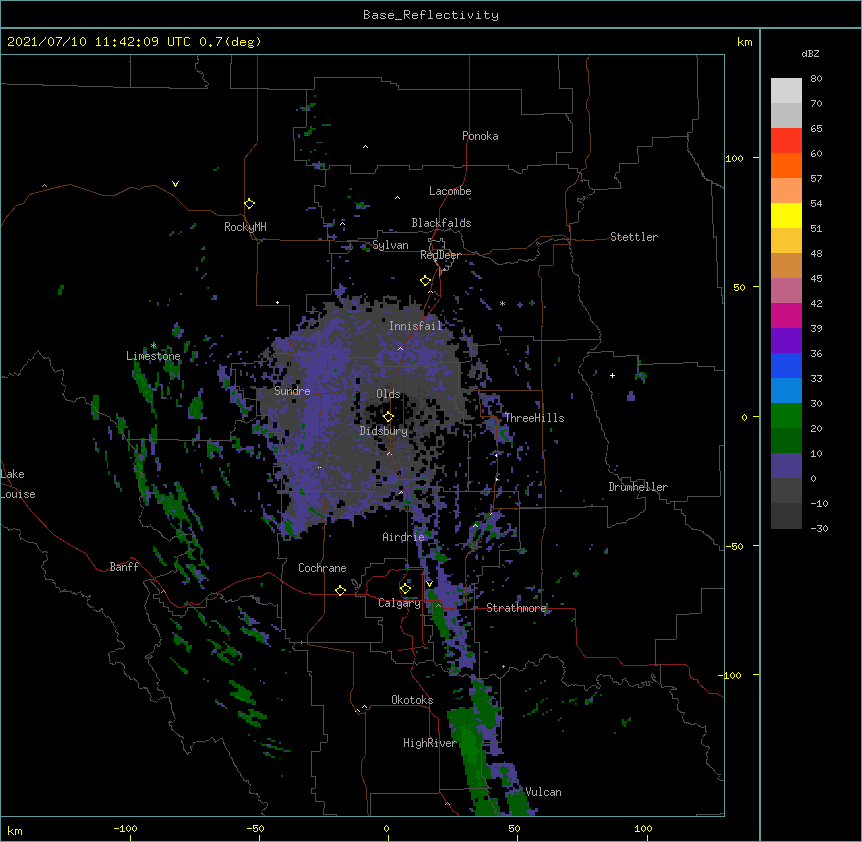862x842 pixels.
Task: Click the 80 value in dBZ legend
Action: pos(816,79)
